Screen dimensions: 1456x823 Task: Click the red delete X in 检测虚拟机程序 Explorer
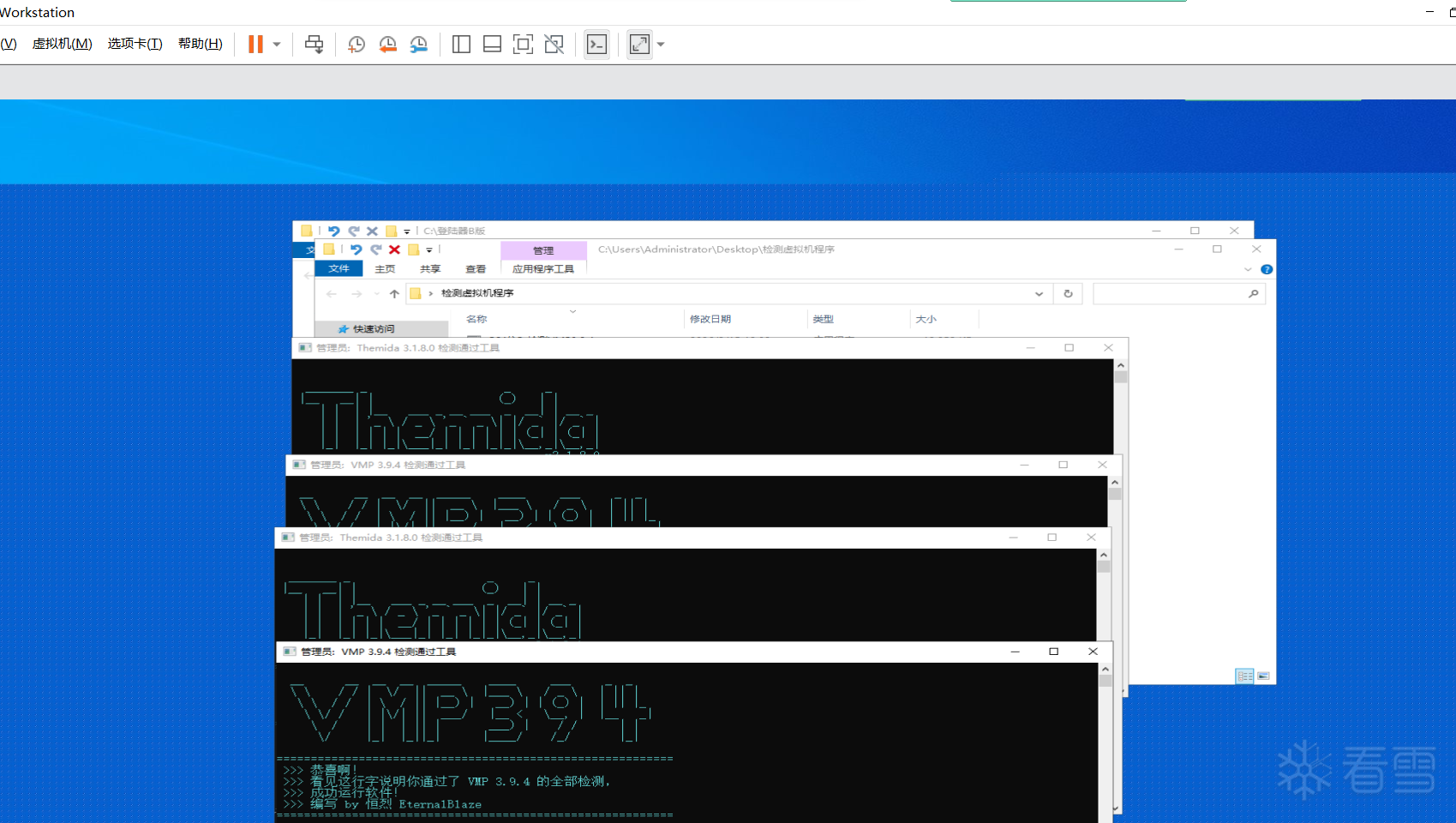click(394, 249)
